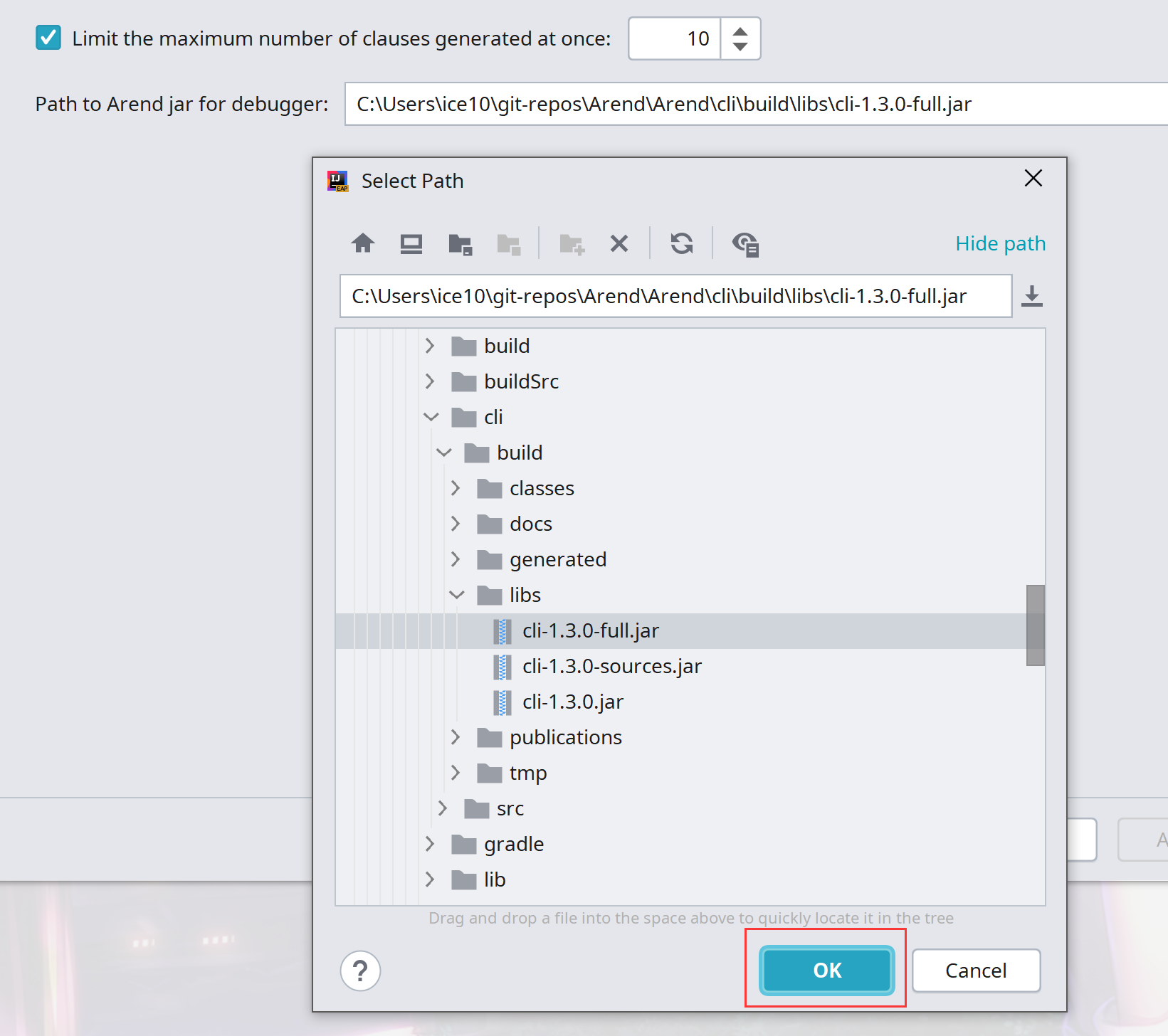This screenshot has height=1036, width=1168.
Task: Expand the buildSrc folder
Action: point(430,381)
